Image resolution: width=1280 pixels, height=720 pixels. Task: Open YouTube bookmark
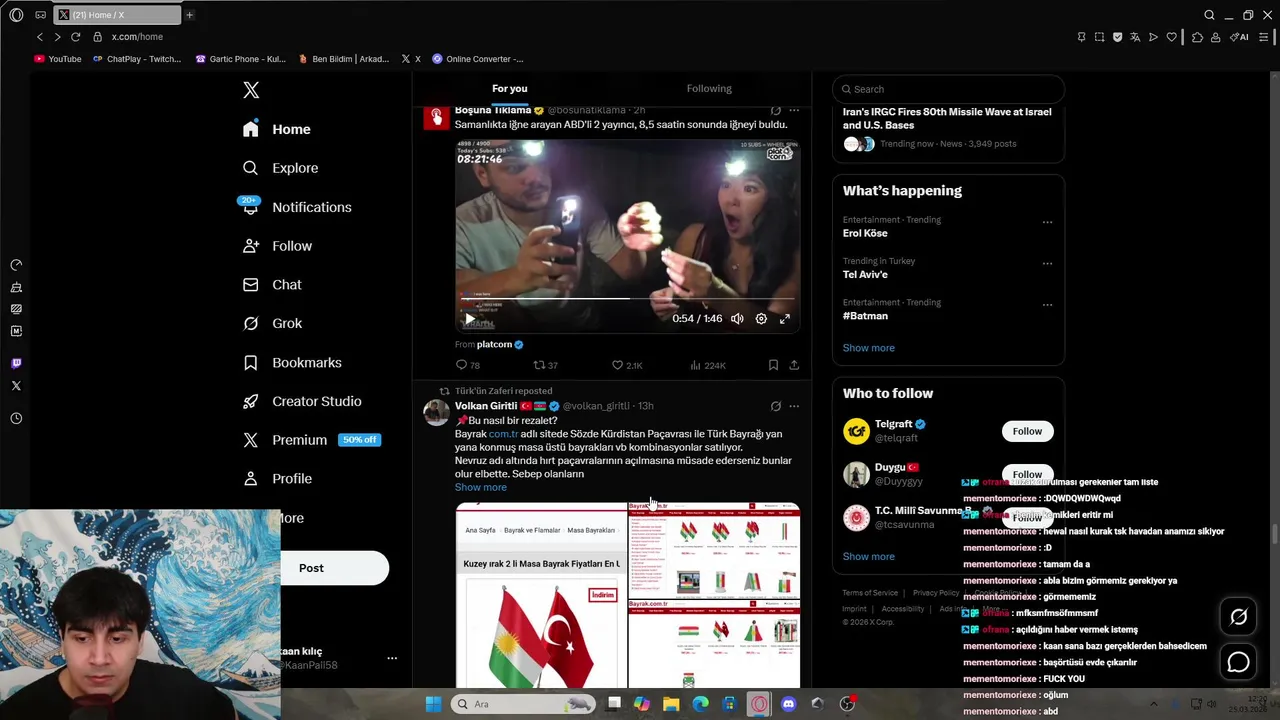tap(58, 59)
